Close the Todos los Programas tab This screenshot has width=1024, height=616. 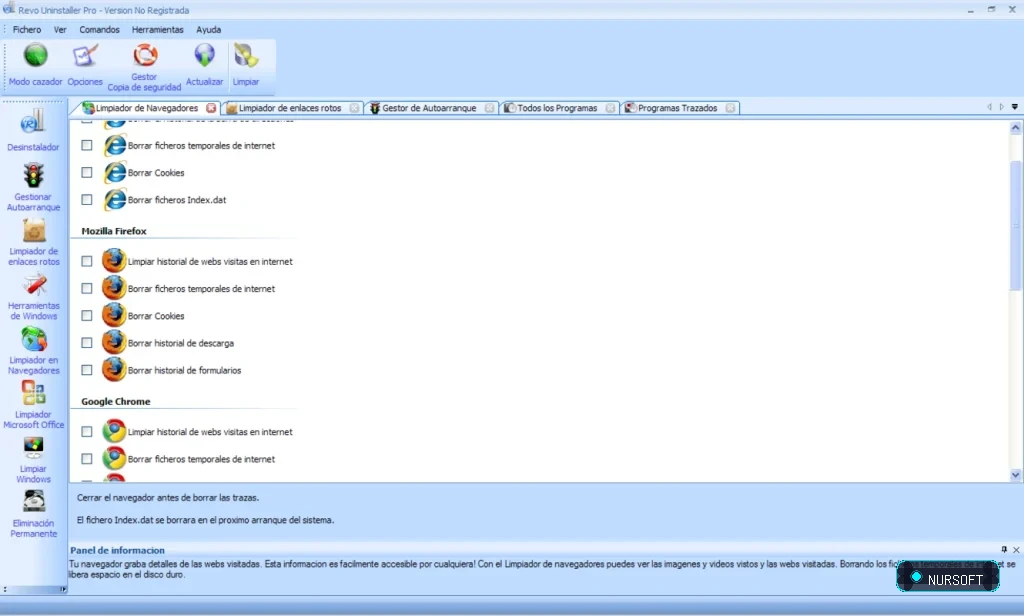610,108
